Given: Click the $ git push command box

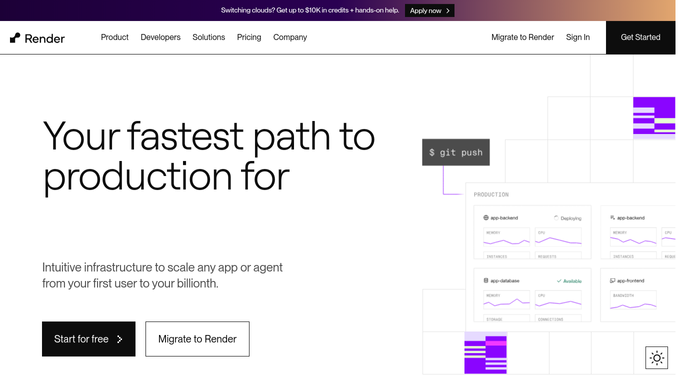Looking at the screenshot, I should tap(456, 152).
